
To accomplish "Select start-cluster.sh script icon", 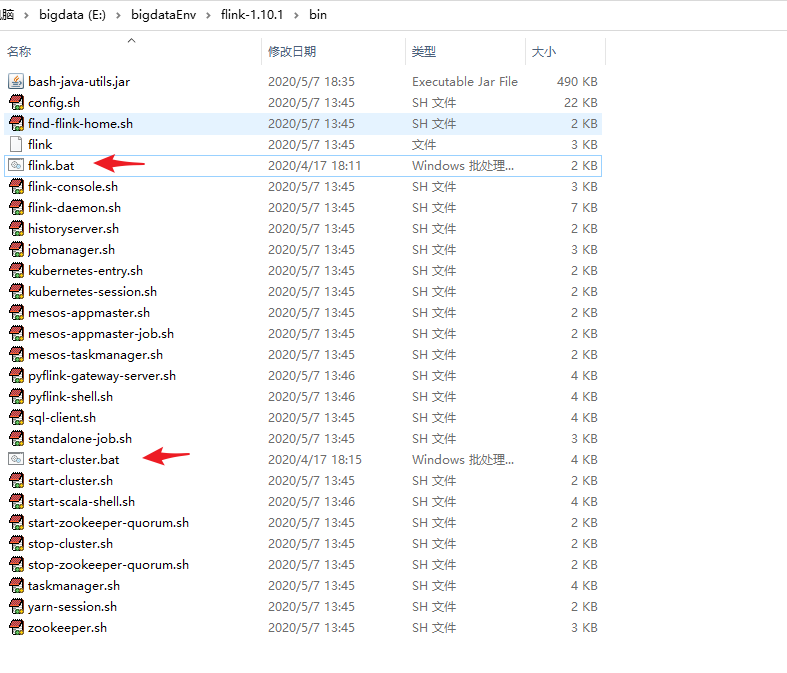I will [x=16, y=481].
